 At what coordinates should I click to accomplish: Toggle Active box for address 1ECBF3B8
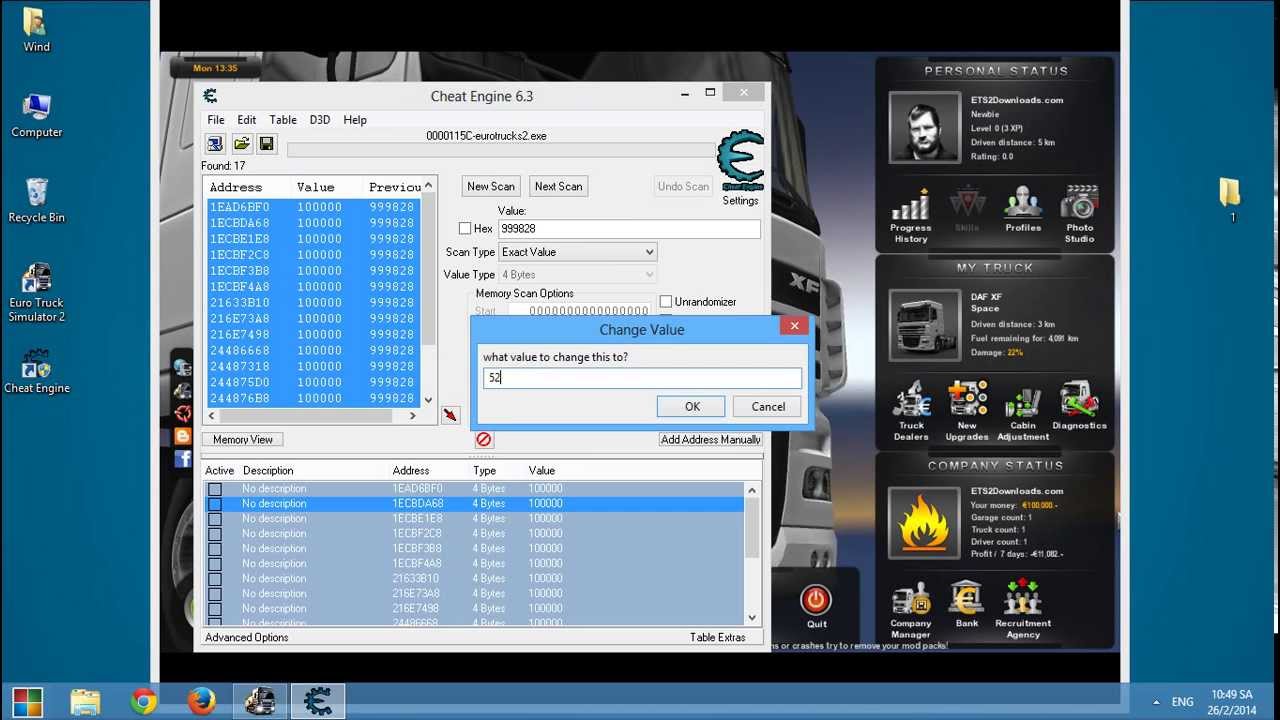tap(215, 549)
